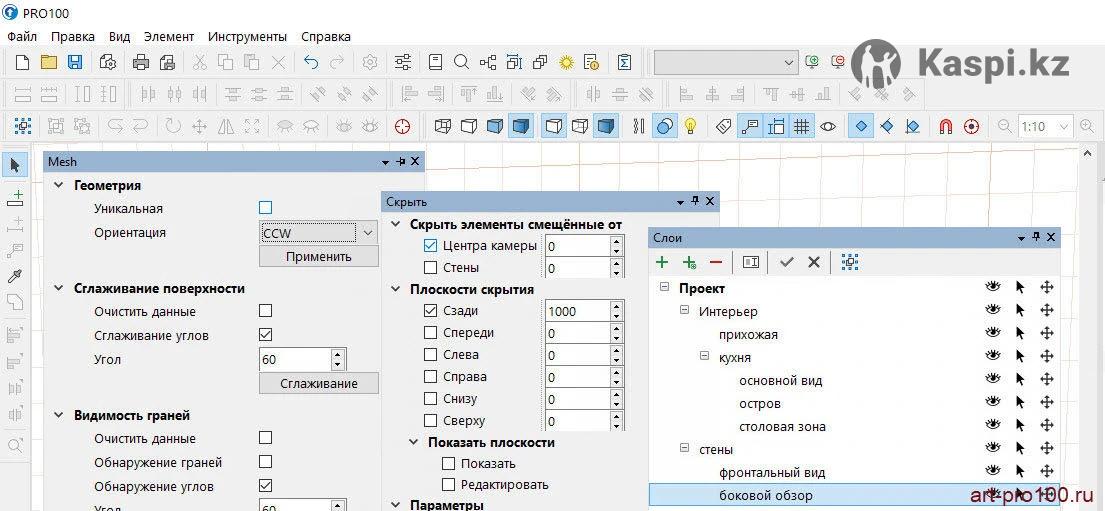Click the Save floppy disk icon
The height and width of the screenshot is (511, 1105).
75,62
